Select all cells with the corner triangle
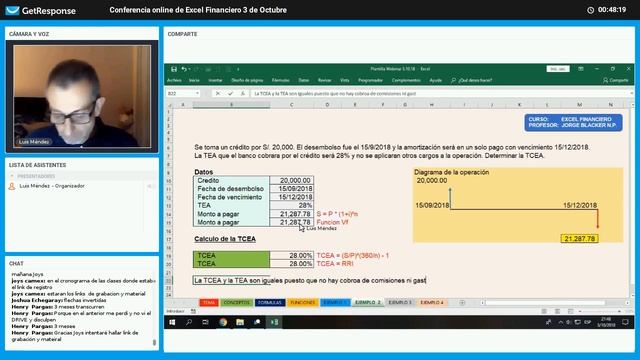Screen dimensions: 640x360 click(x=170, y=105)
